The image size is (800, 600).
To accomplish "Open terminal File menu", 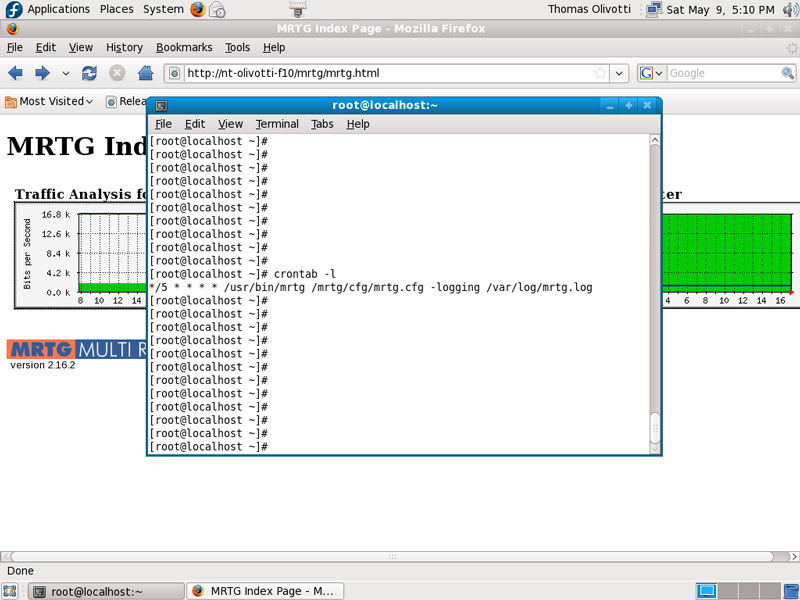I will (163, 124).
